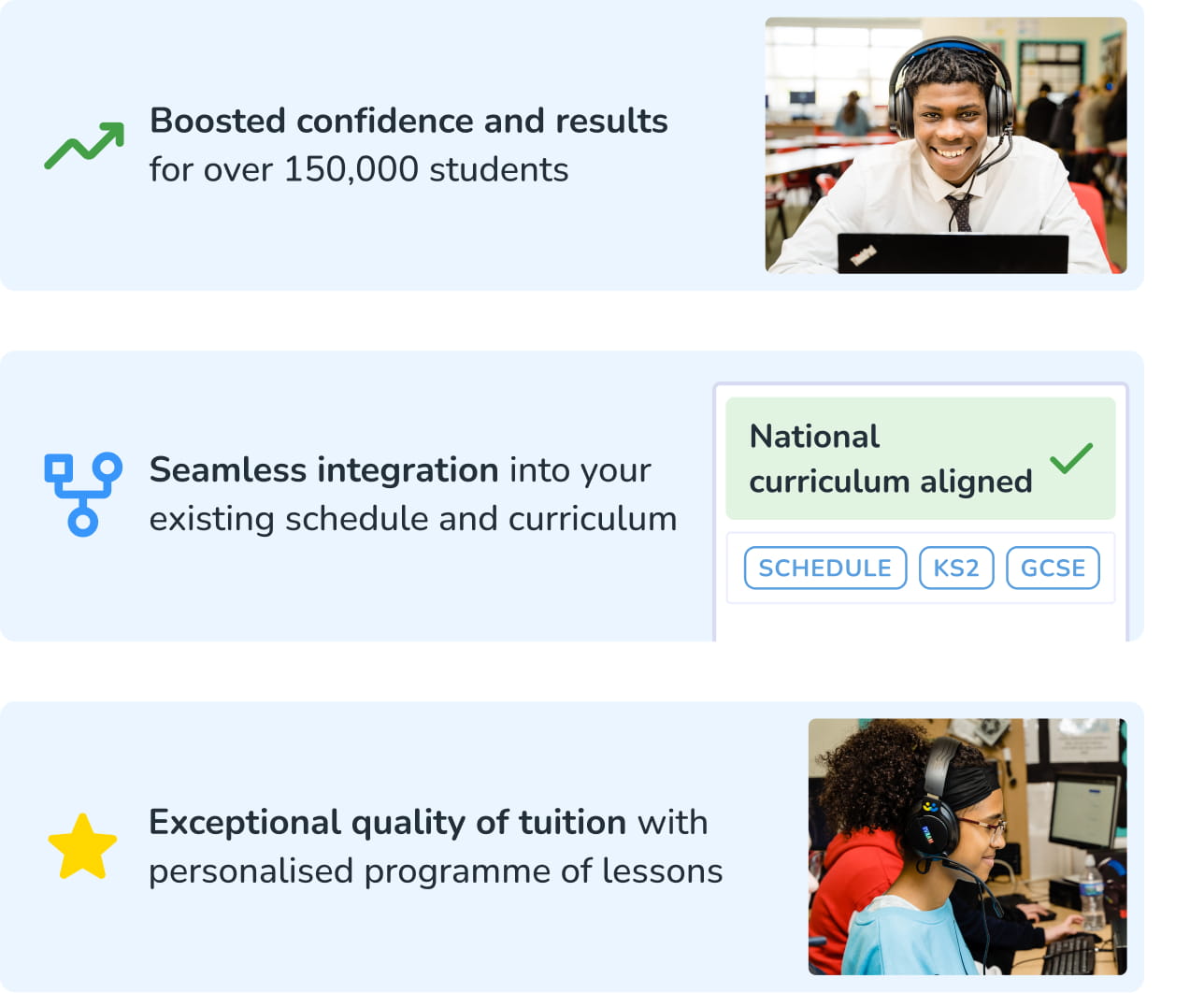The width and height of the screenshot is (1204, 993).
Task: Click the black laptop in the first photo
Action: 953,253
